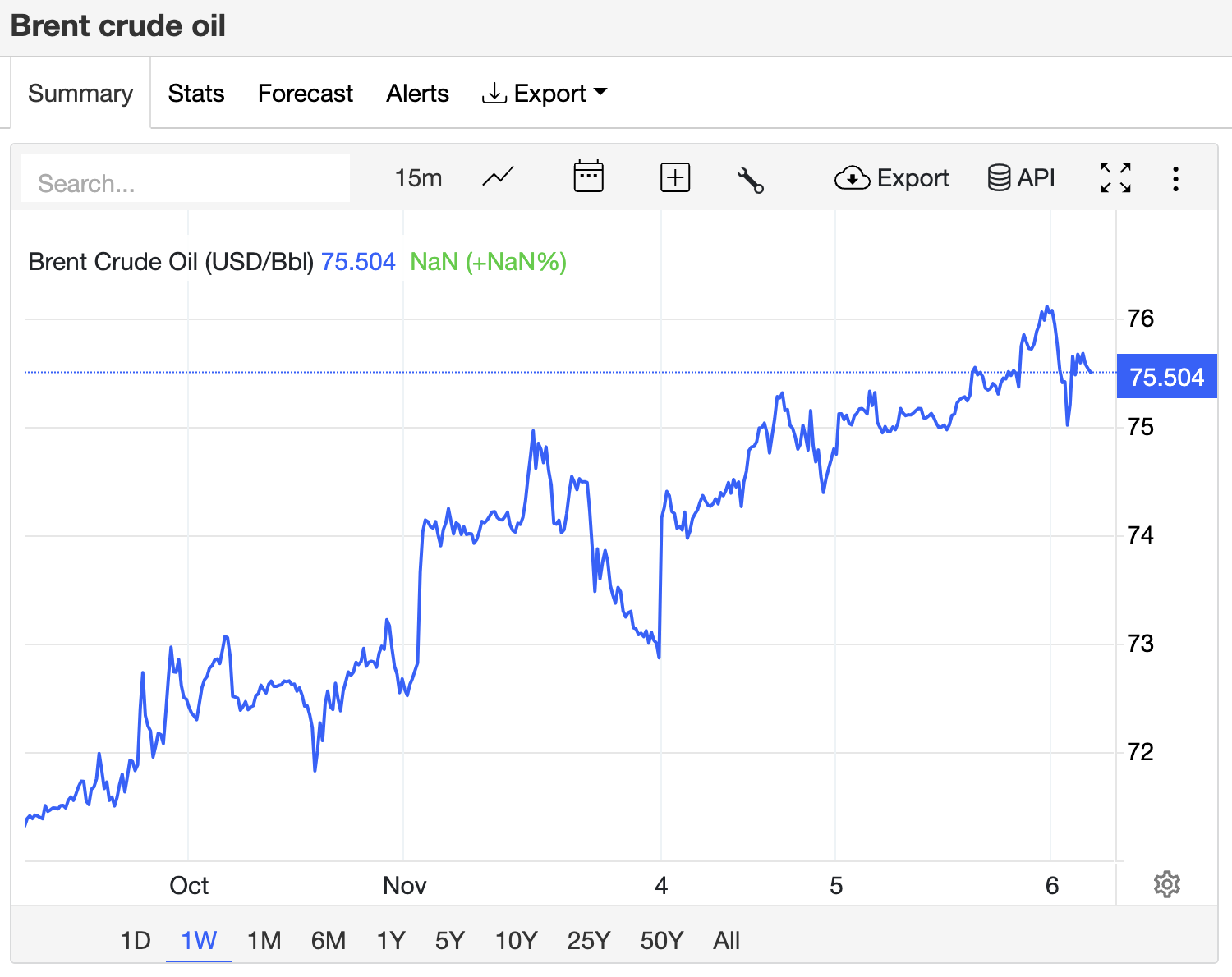The height and width of the screenshot is (977, 1232).
Task: Click the 72 label on the price axis
Action: point(1141,751)
